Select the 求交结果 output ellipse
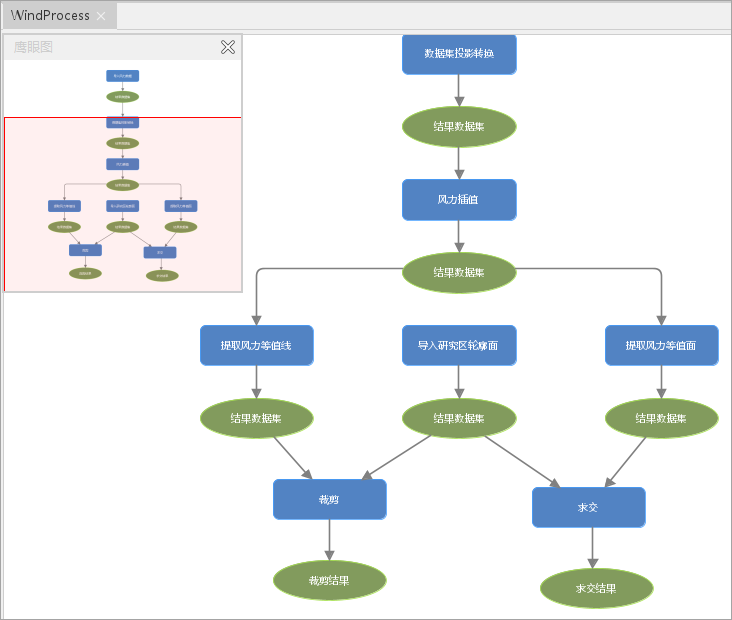Viewport: 732px width, 620px height. [x=596, y=588]
